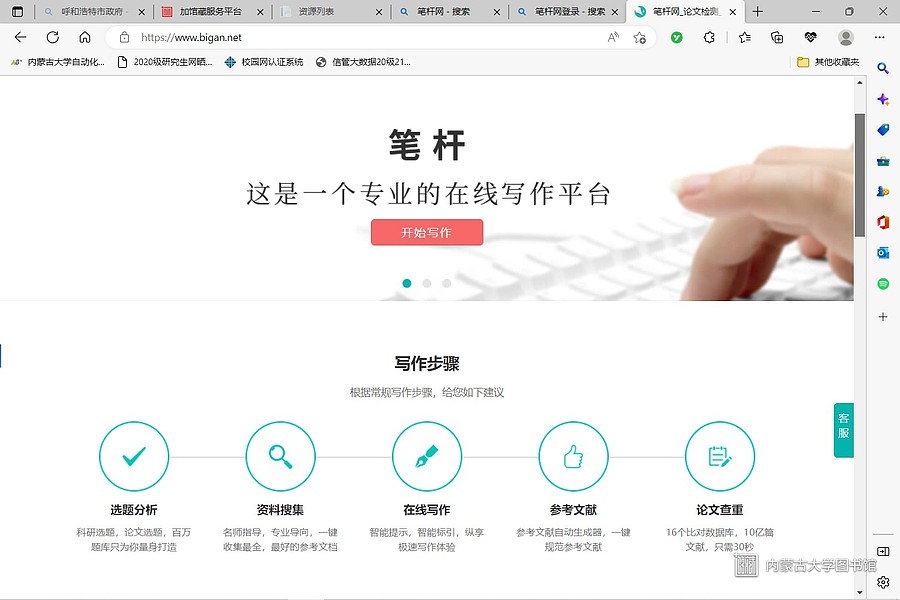
Task: Open the 客服 customer service button
Action: tap(843, 430)
